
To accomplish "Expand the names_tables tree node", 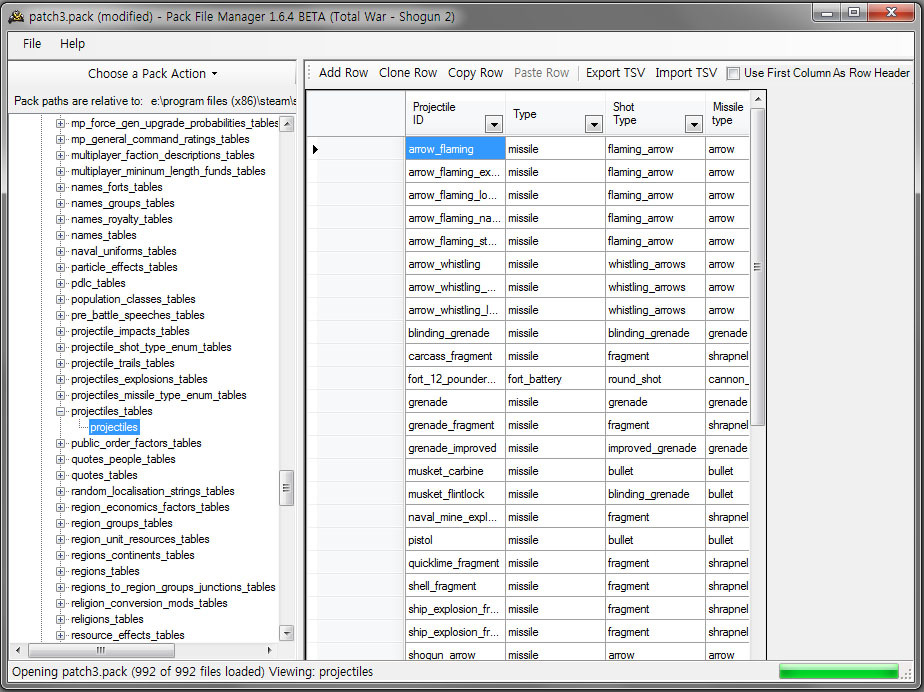I will [60, 235].
